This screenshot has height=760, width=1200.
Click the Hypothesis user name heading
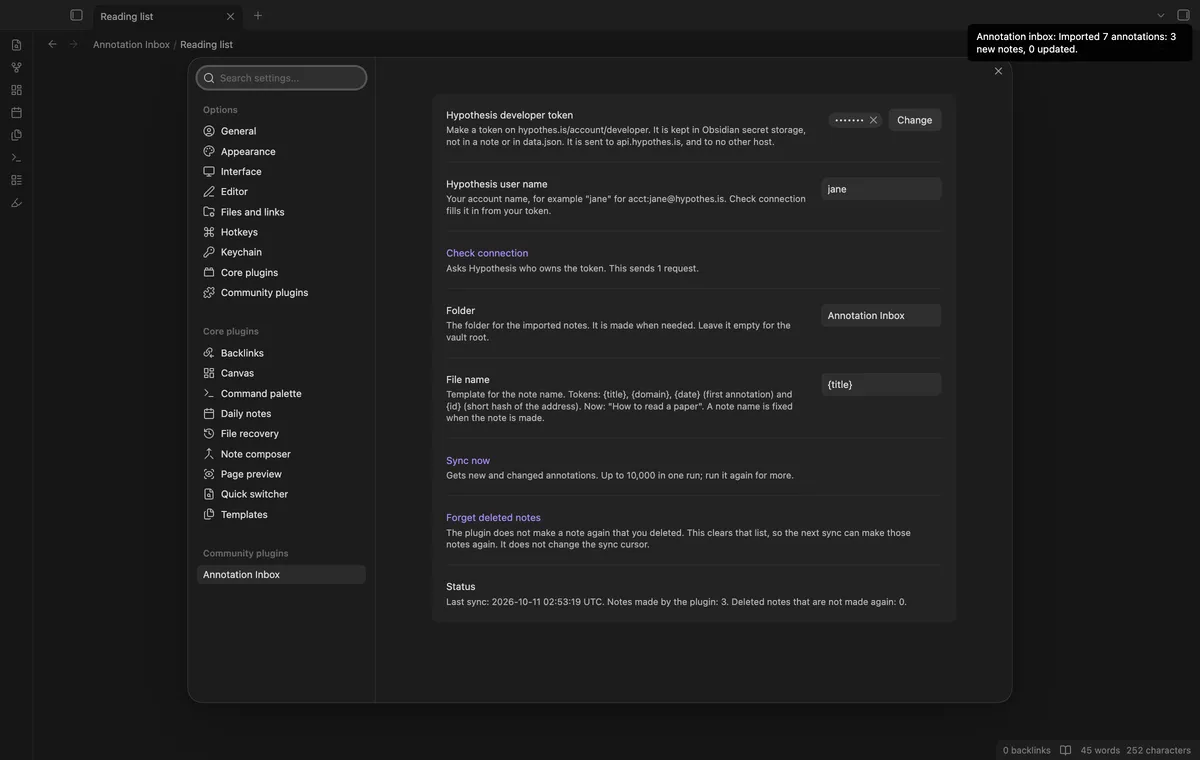[x=496, y=184]
